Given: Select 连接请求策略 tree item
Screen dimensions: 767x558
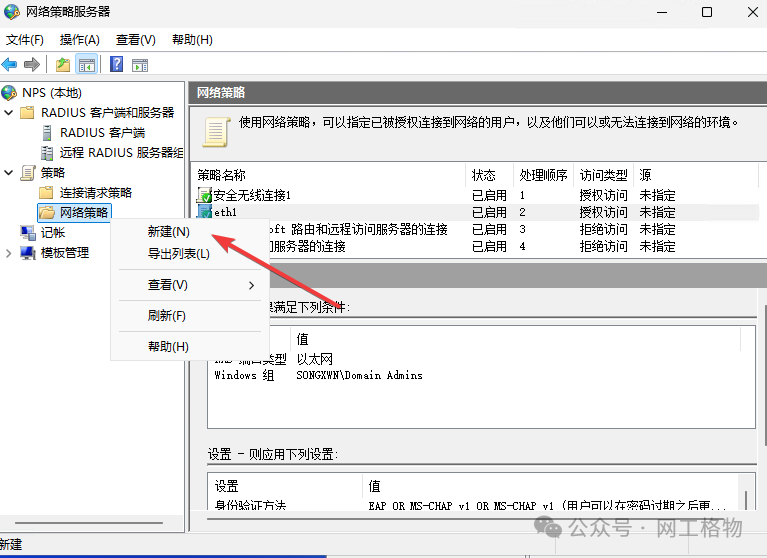Looking at the screenshot, I should (96, 193).
